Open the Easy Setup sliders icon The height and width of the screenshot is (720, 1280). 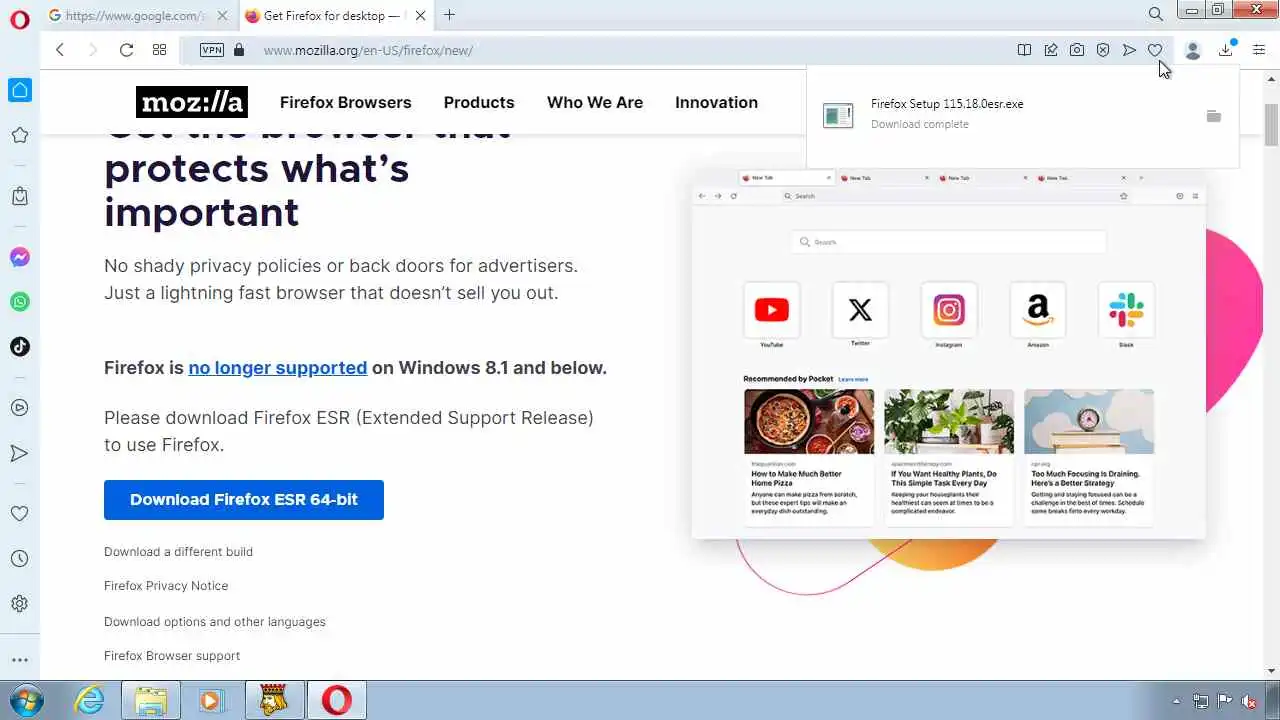click(x=1259, y=50)
